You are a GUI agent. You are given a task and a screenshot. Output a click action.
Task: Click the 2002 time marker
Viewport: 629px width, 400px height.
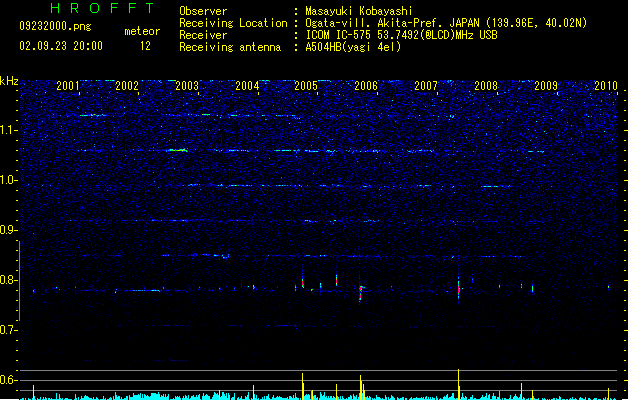tap(127, 86)
